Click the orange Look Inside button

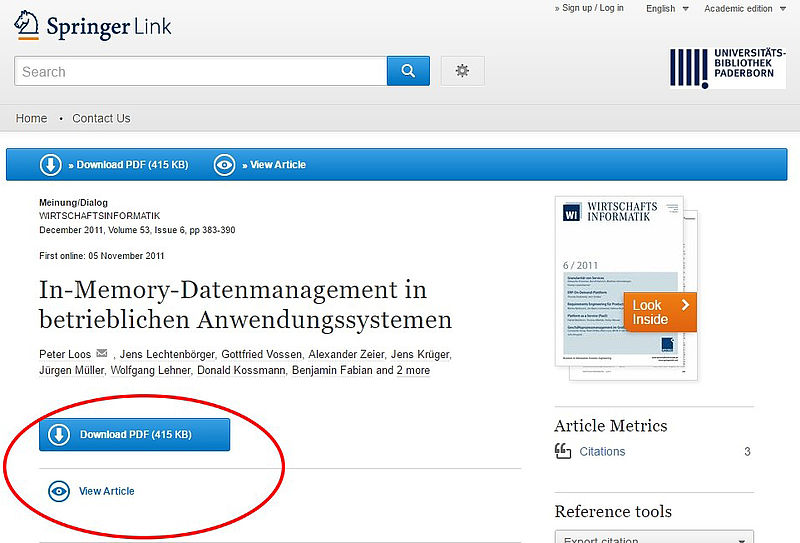coord(660,312)
